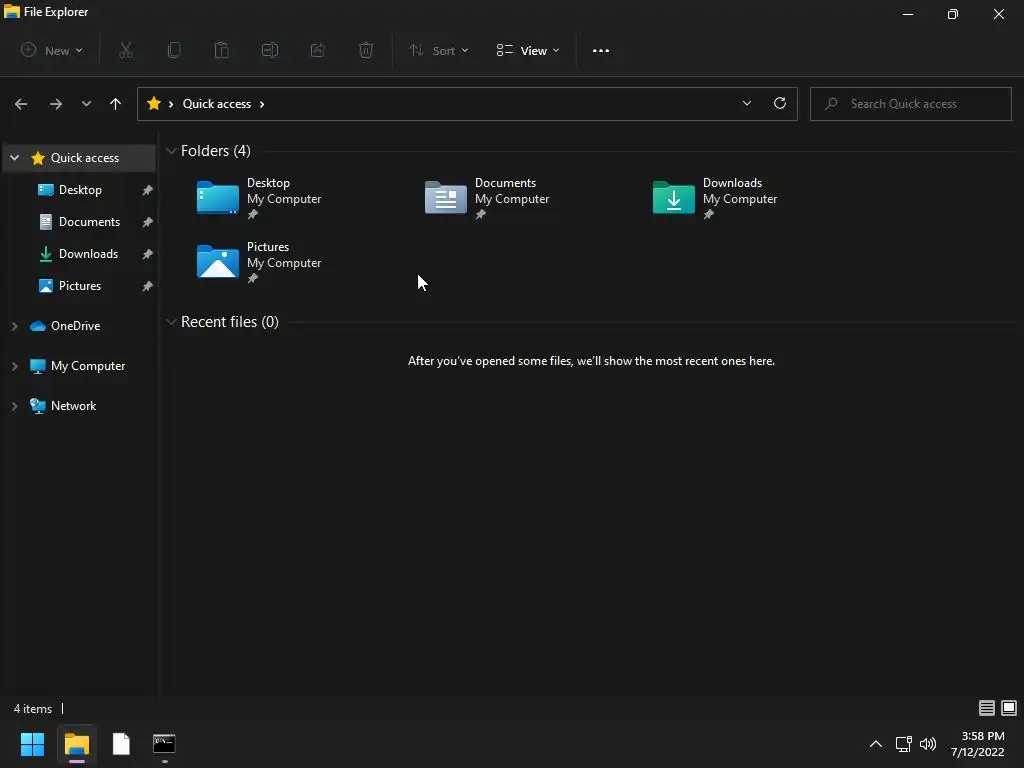Collapse Quick access in the navigation tree

point(14,158)
